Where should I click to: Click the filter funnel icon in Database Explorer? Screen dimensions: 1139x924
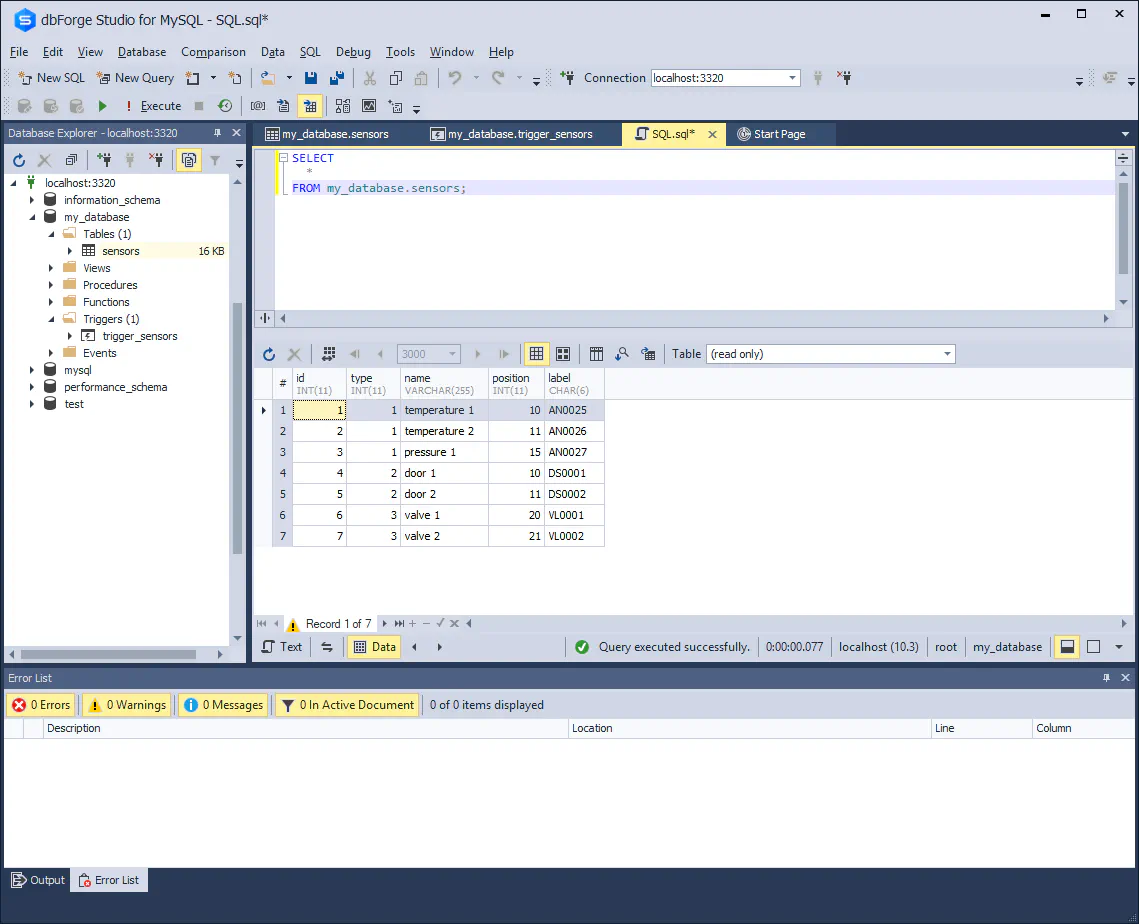[x=215, y=161]
